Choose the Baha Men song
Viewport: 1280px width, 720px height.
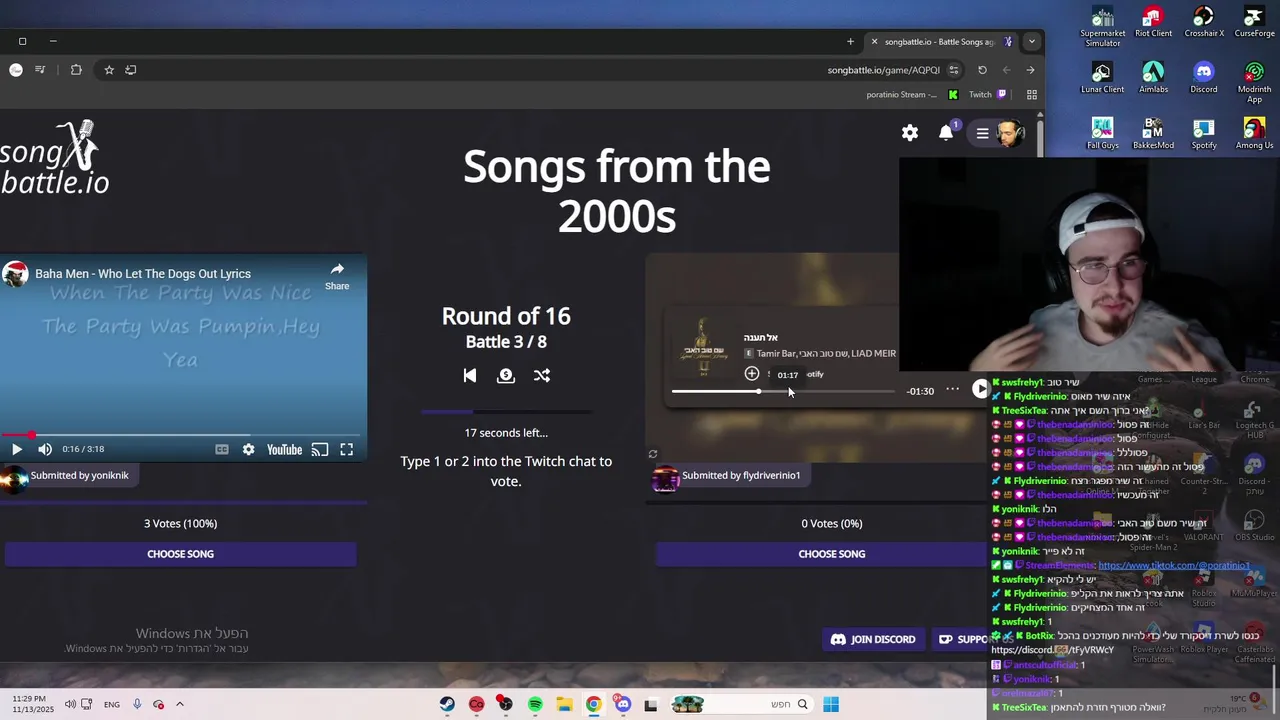click(180, 554)
